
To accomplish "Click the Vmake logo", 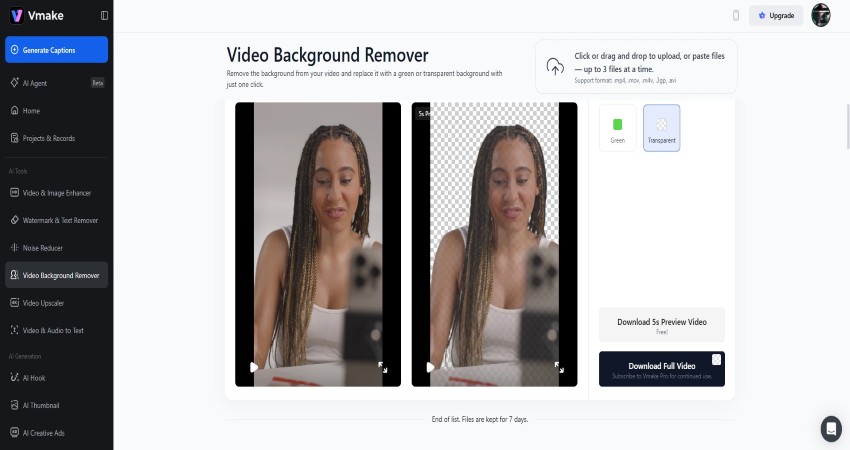I will (x=30, y=16).
